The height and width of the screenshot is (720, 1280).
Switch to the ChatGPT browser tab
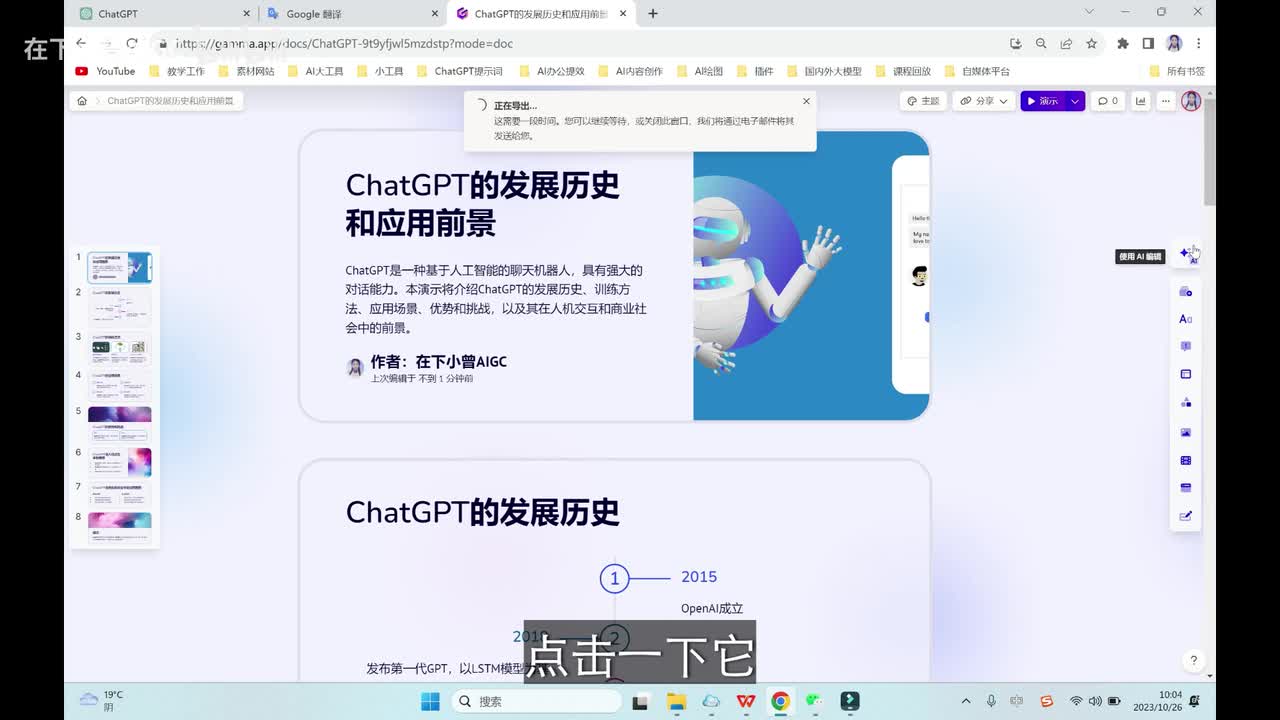coord(160,14)
